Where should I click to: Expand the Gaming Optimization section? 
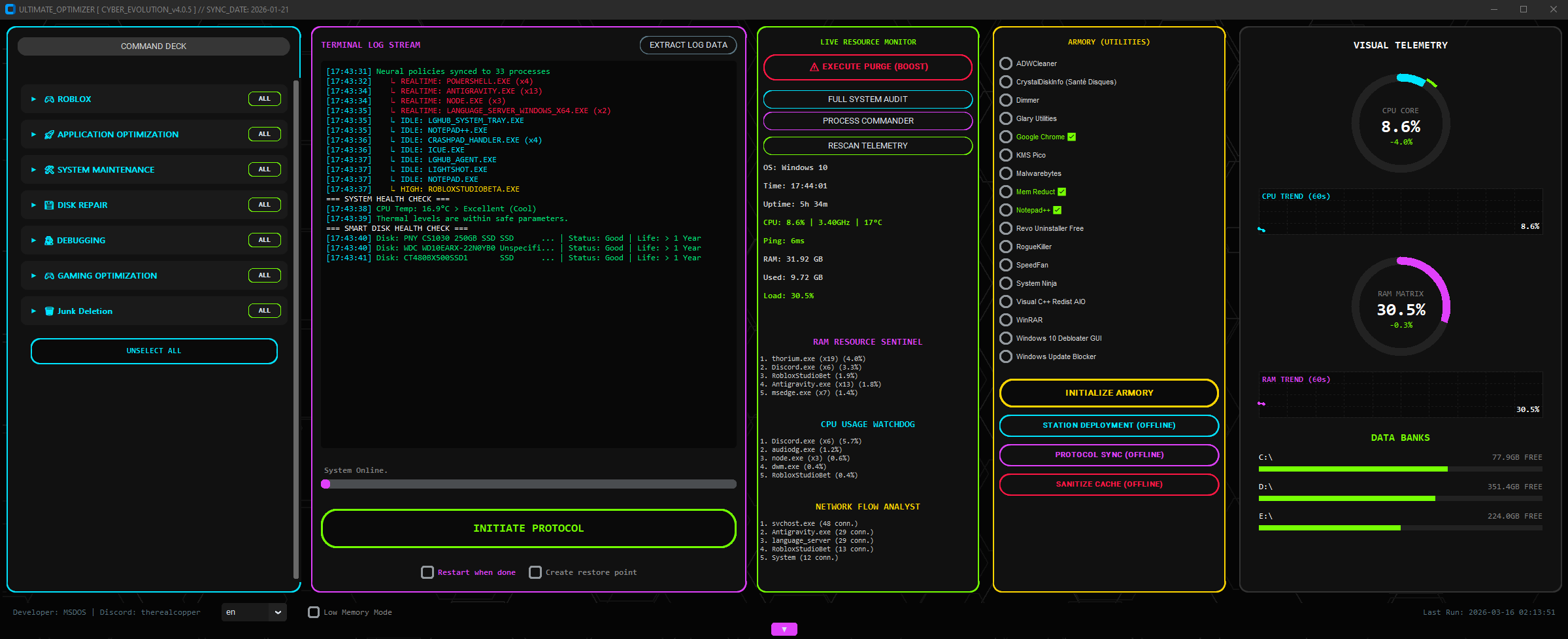click(33, 276)
